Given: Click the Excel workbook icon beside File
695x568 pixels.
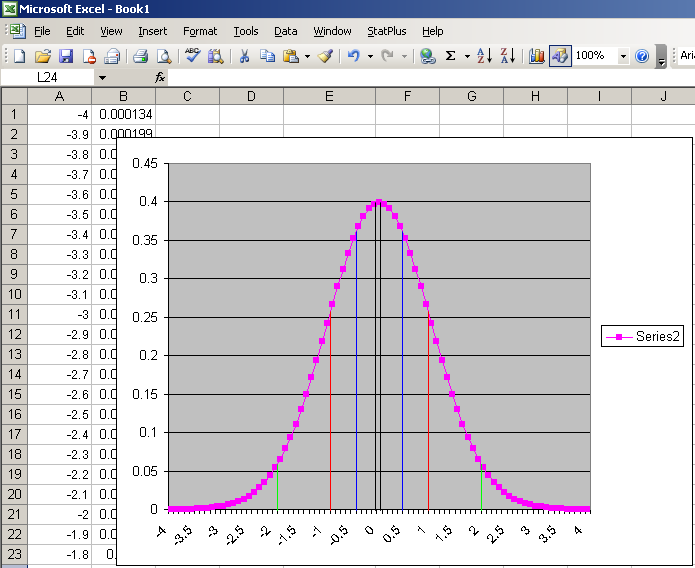Looking at the screenshot, I should click(17, 31).
